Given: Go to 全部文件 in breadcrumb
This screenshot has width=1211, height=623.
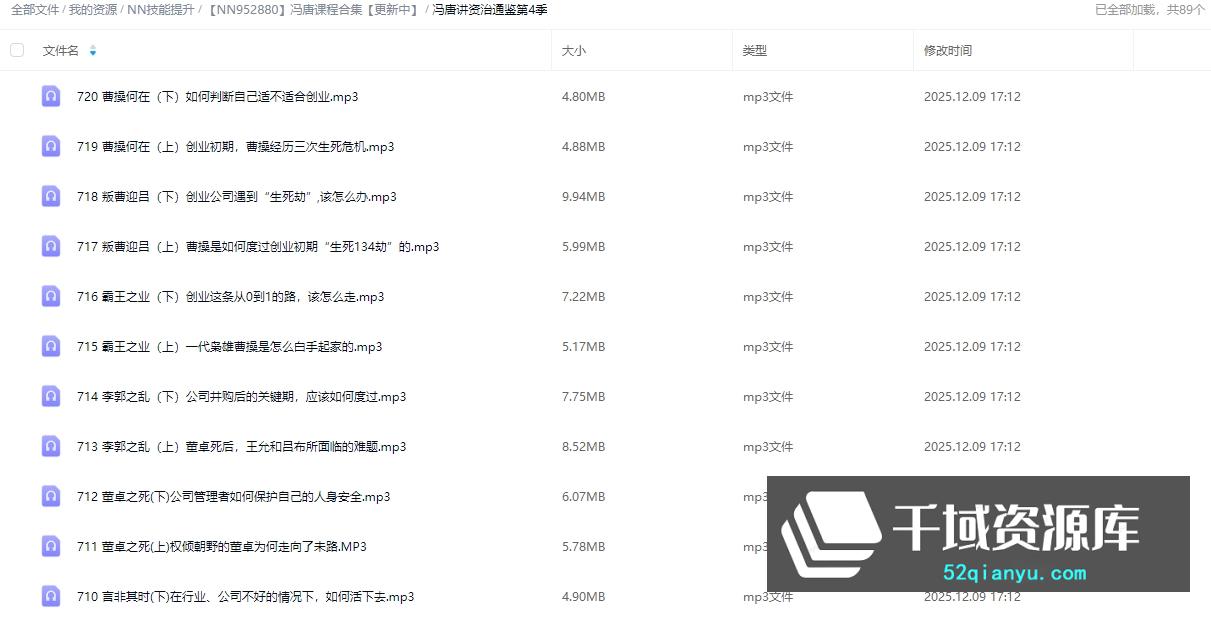Looking at the screenshot, I should [x=35, y=10].
